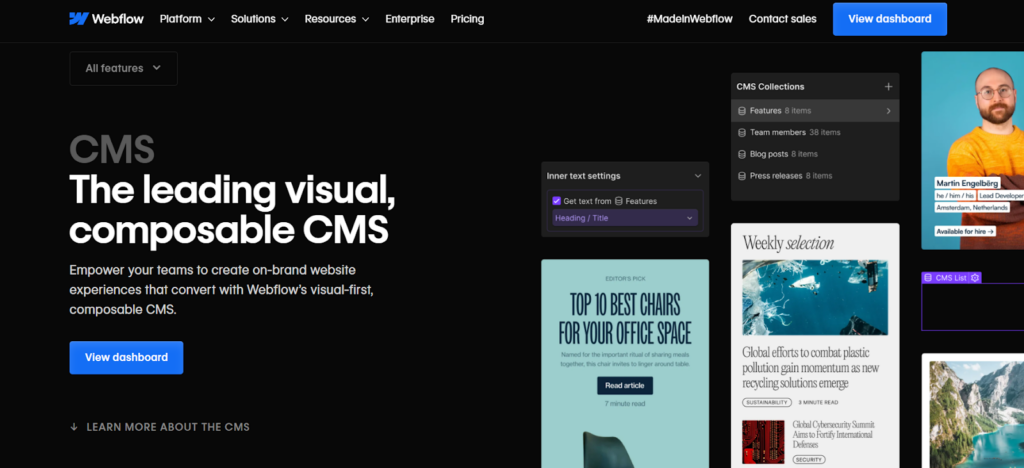Add a CMS collection with plus icon
1024x468 pixels.
[x=888, y=86]
